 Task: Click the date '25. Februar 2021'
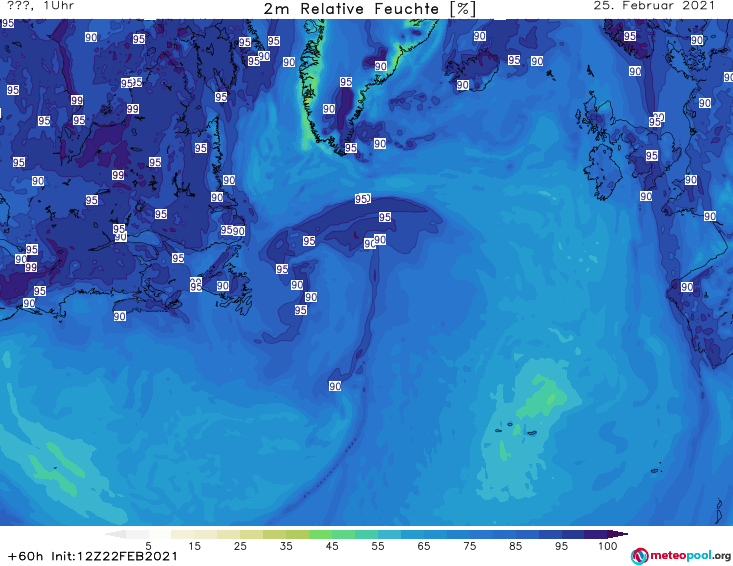click(654, 6)
